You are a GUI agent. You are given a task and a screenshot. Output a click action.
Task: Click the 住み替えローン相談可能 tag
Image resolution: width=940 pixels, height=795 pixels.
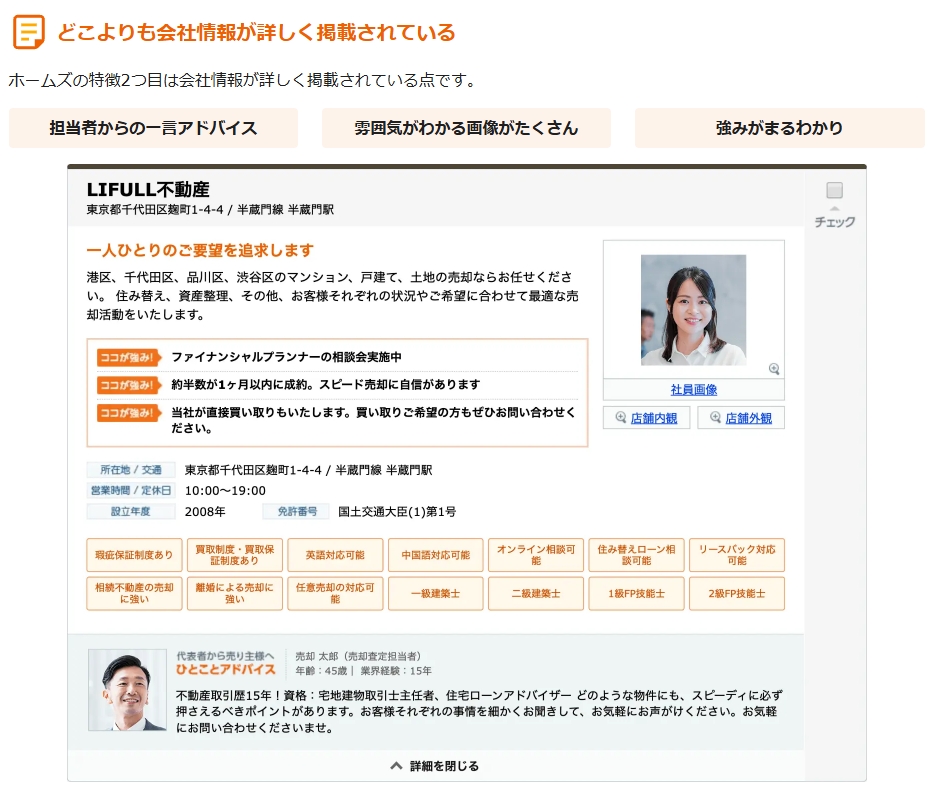(x=637, y=555)
